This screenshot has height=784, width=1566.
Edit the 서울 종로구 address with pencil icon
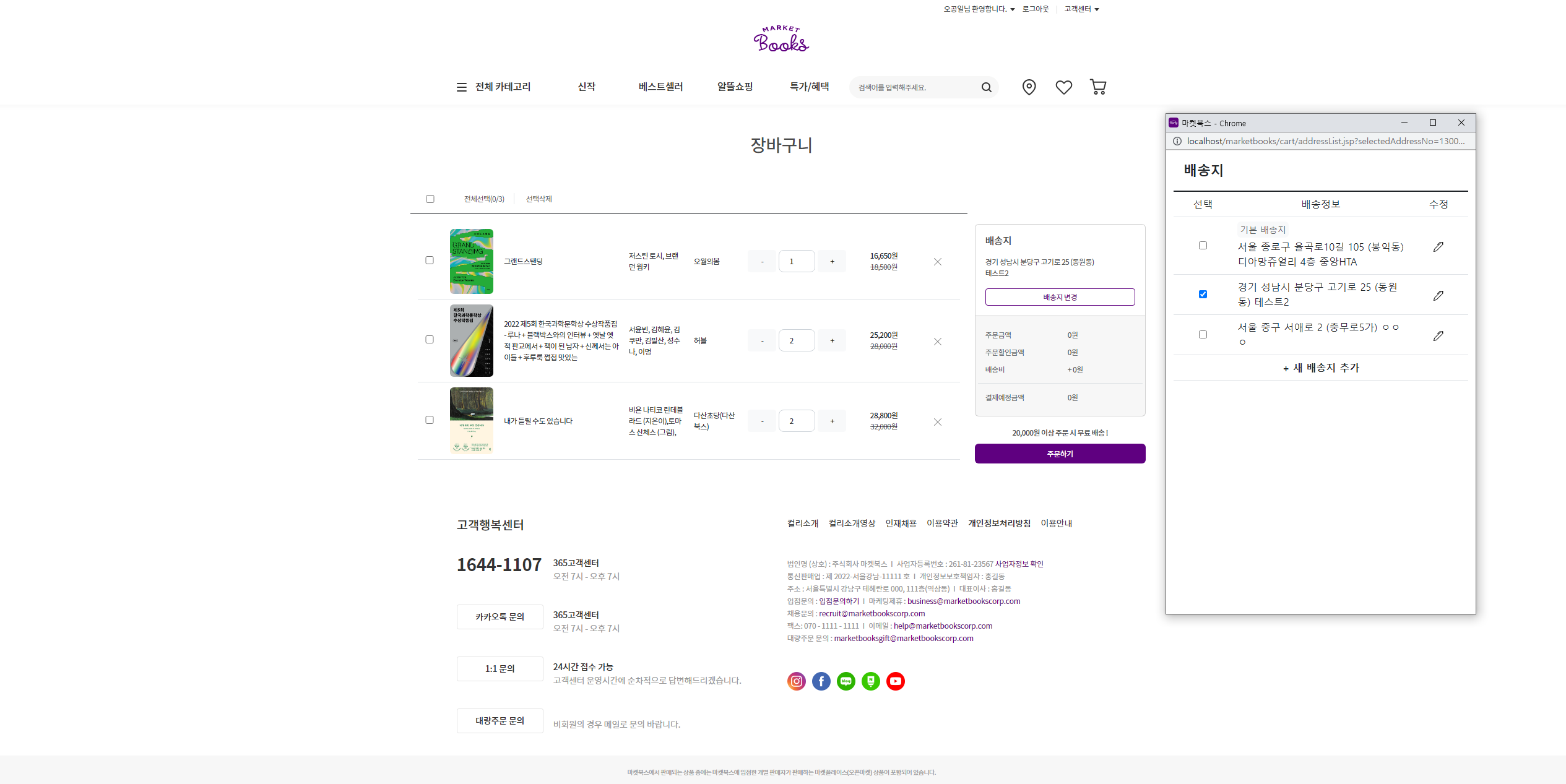[1438, 247]
